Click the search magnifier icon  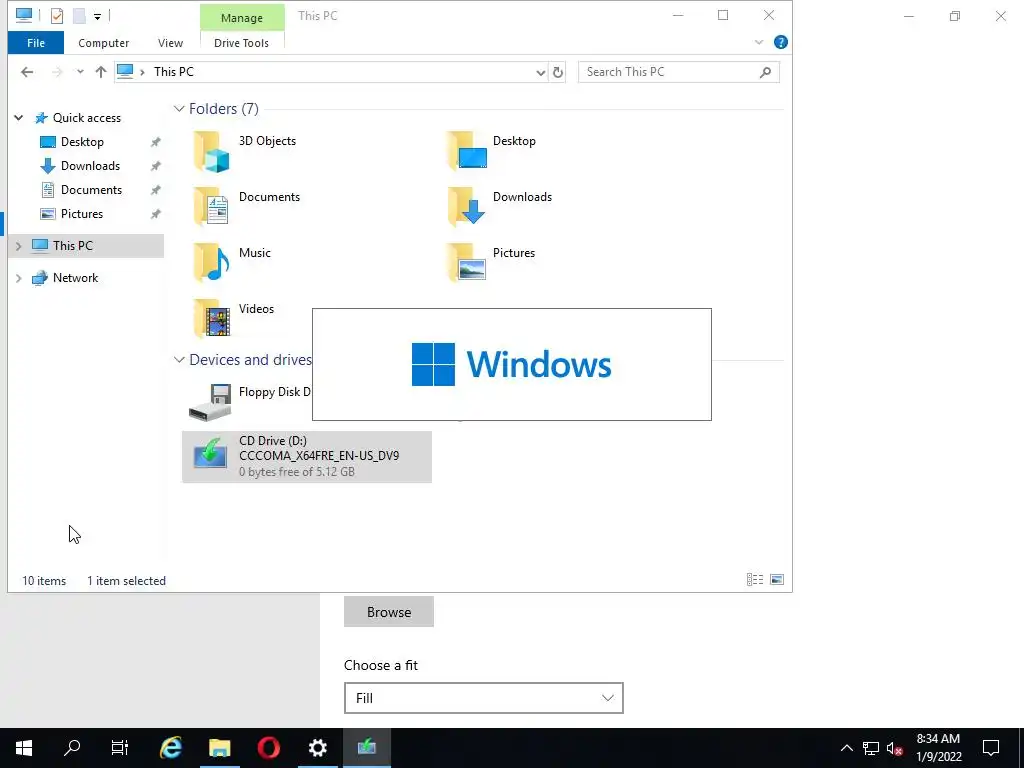pos(765,72)
